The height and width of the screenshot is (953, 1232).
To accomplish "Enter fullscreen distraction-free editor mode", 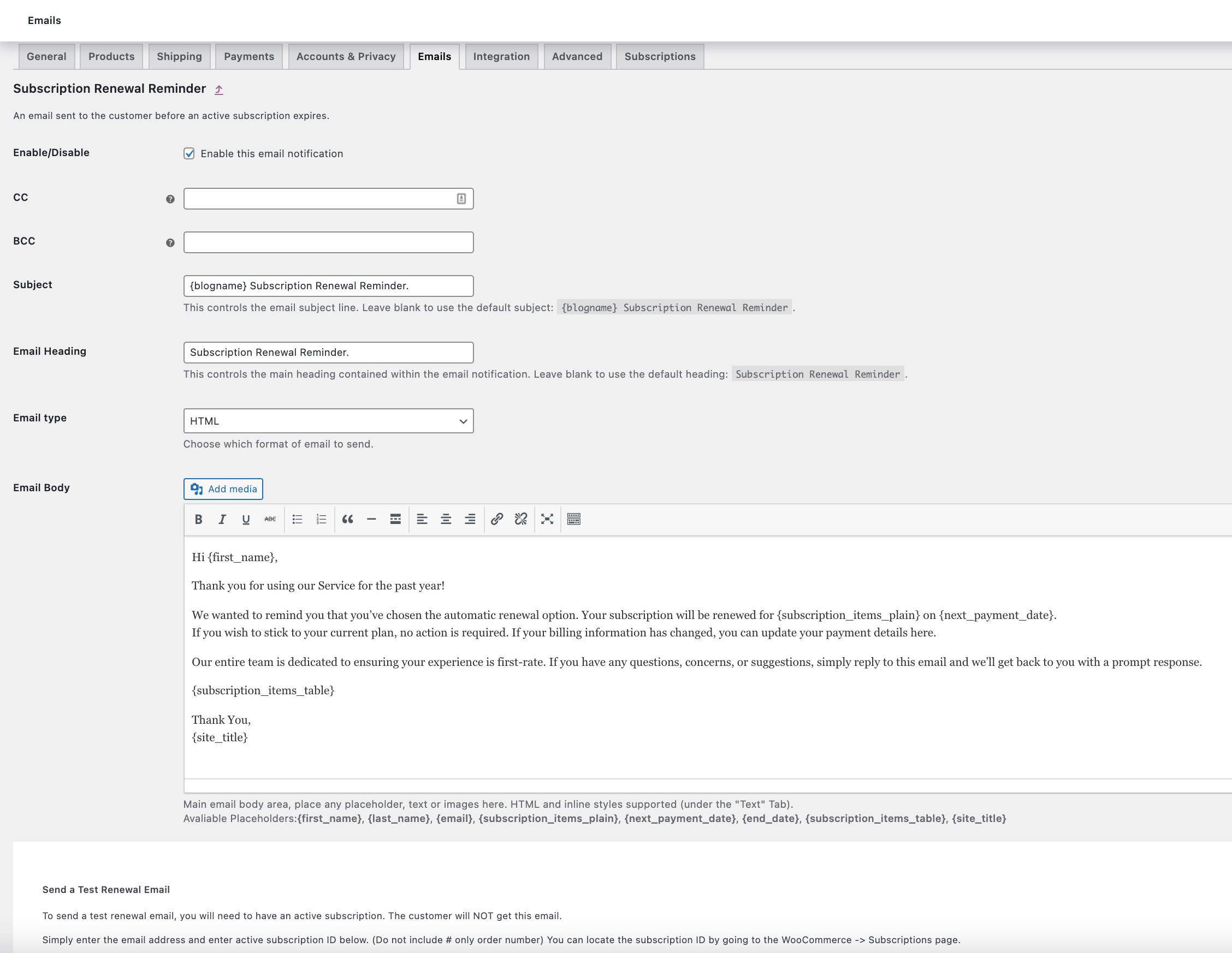I will (547, 520).
